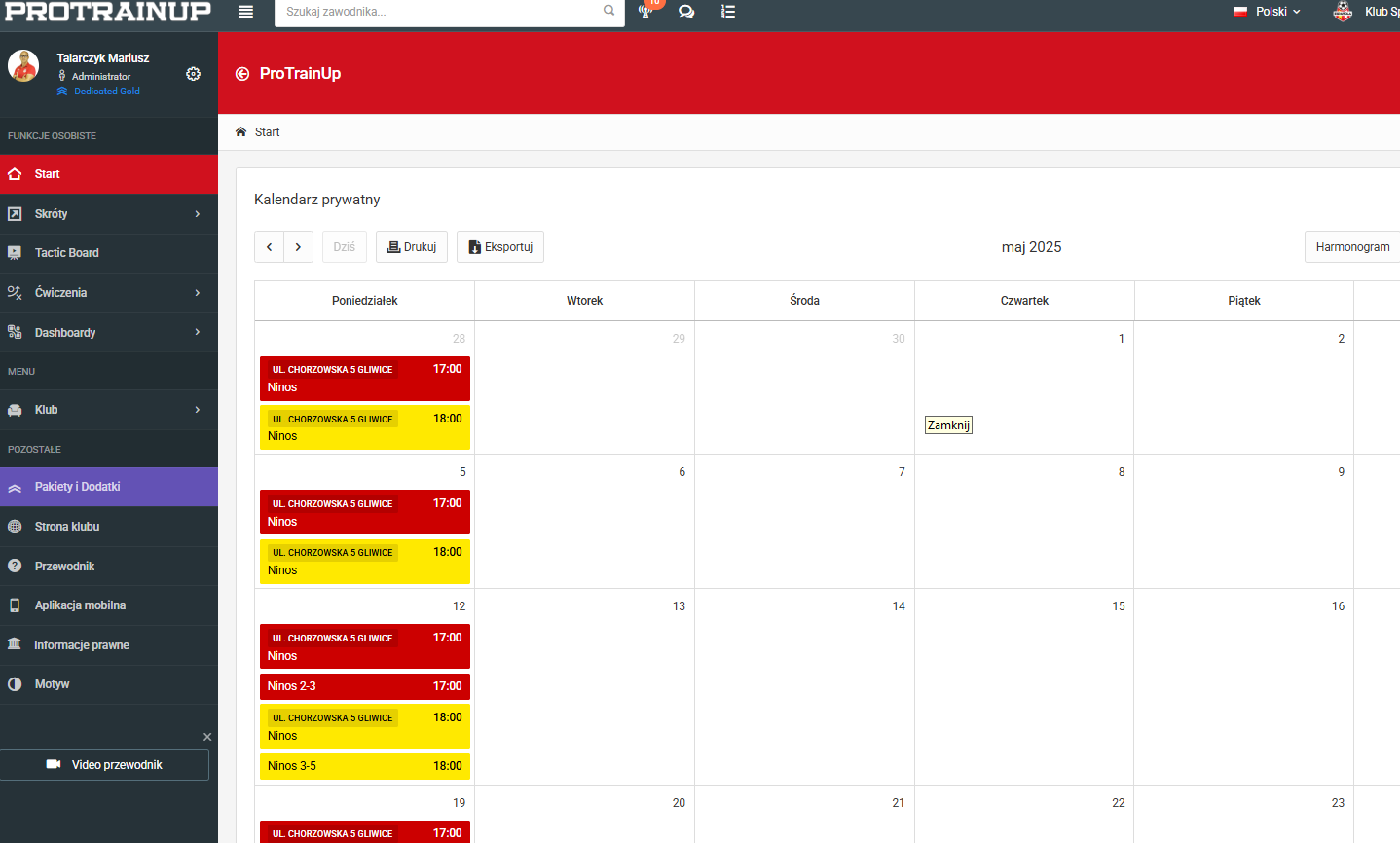
Task: Open Przewodnik menu item
Action: [109, 566]
